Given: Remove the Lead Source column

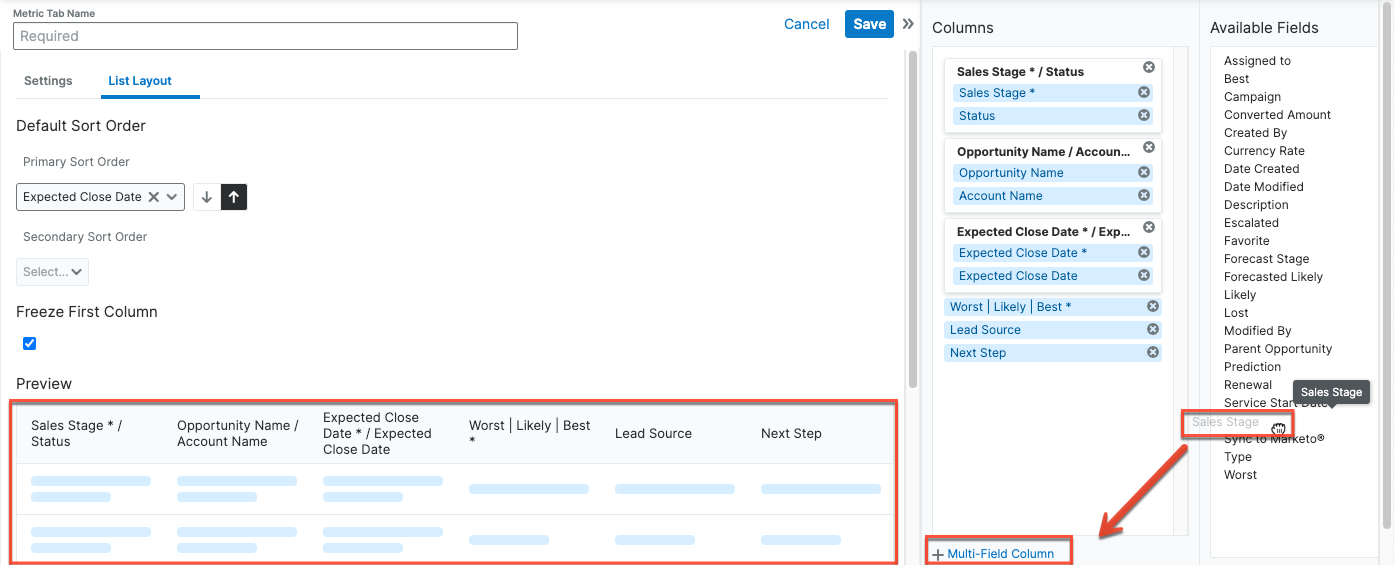Looking at the screenshot, I should point(1153,330).
